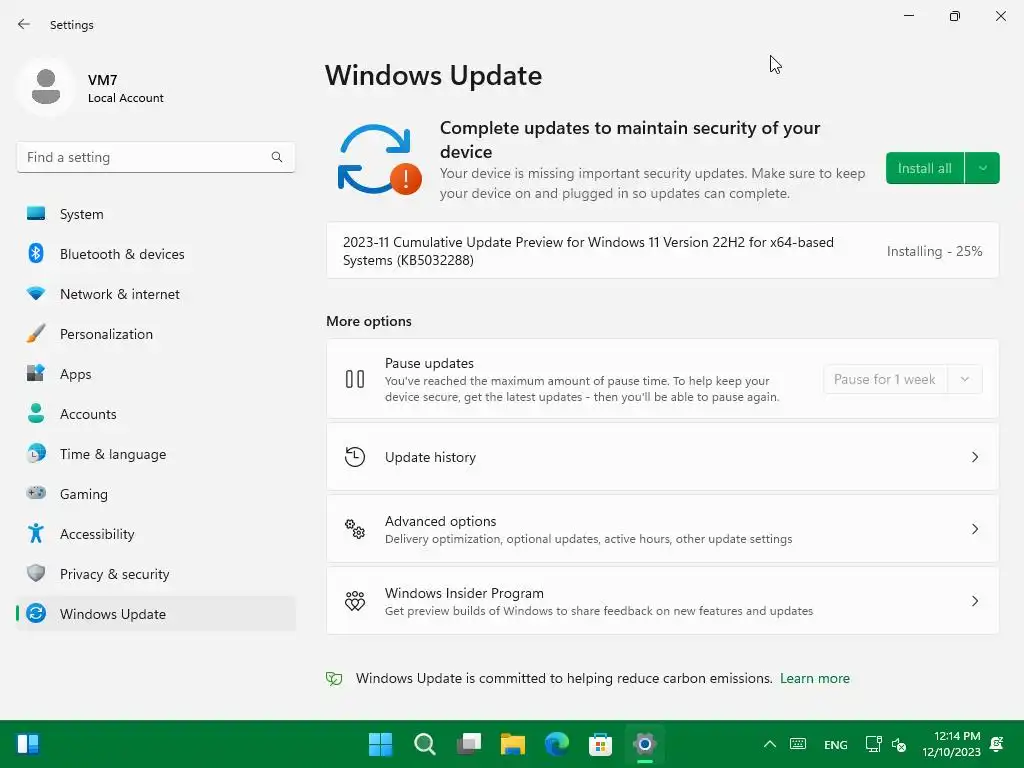Click the System monitor icon in sidebar

click(x=36, y=214)
